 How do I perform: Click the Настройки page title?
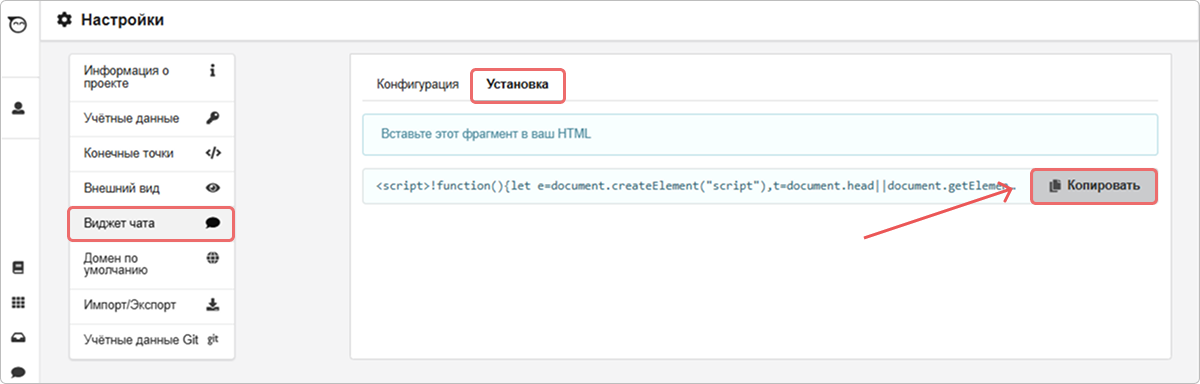pyautogui.click(x=122, y=19)
